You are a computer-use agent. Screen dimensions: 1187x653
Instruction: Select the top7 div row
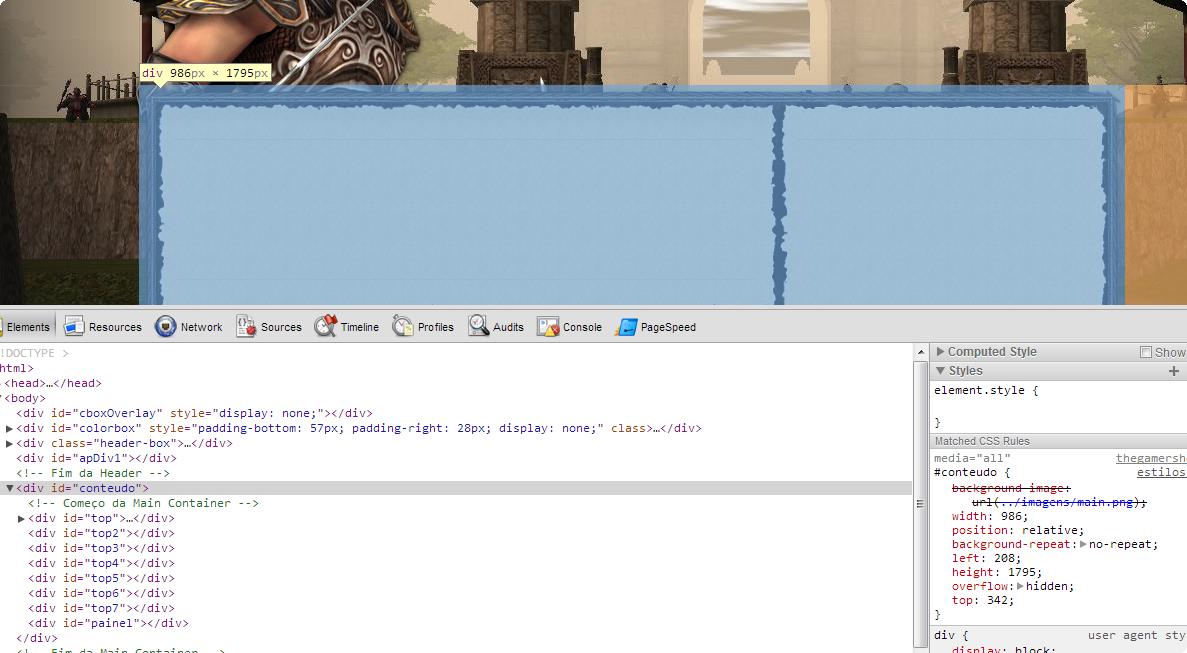[101, 608]
